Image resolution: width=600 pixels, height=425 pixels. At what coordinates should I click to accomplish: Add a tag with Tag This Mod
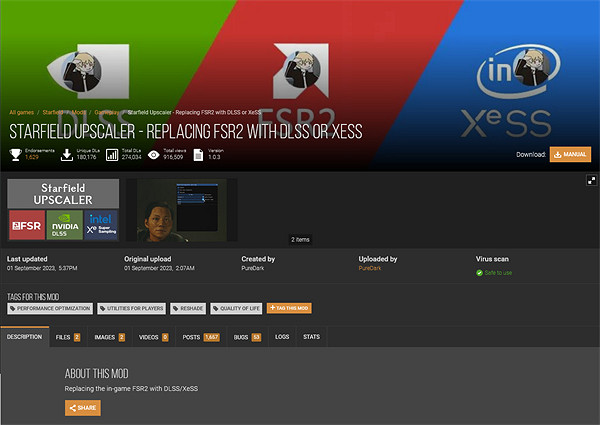click(x=289, y=308)
